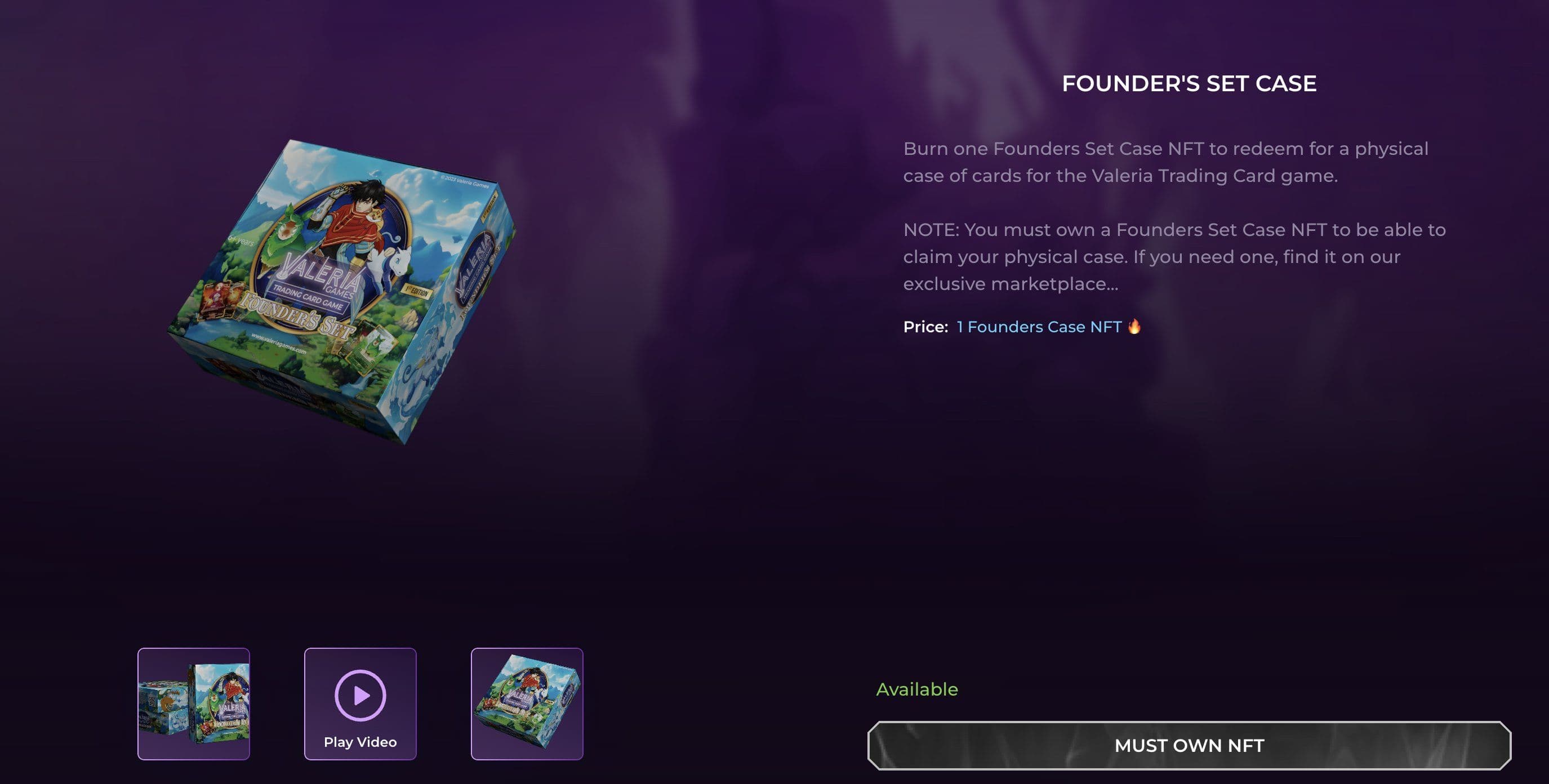Viewport: 1549px width, 784px height.
Task: Select the two-box case thumbnail
Action: 194,704
